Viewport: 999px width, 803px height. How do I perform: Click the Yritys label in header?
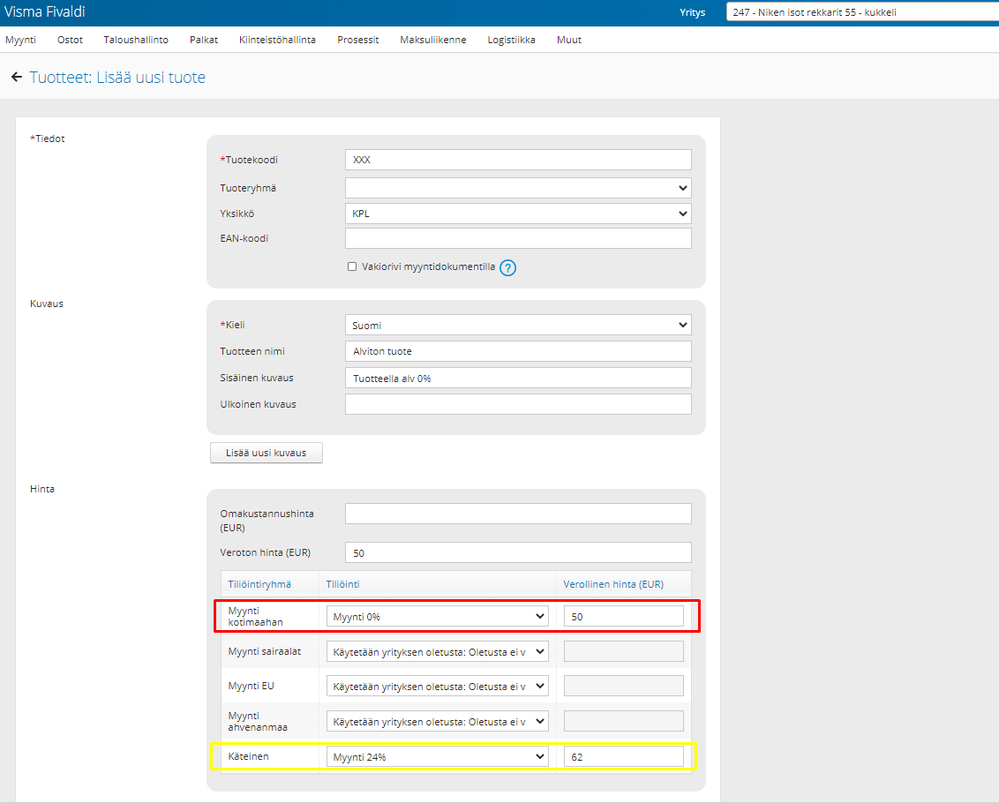tap(693, 12)
